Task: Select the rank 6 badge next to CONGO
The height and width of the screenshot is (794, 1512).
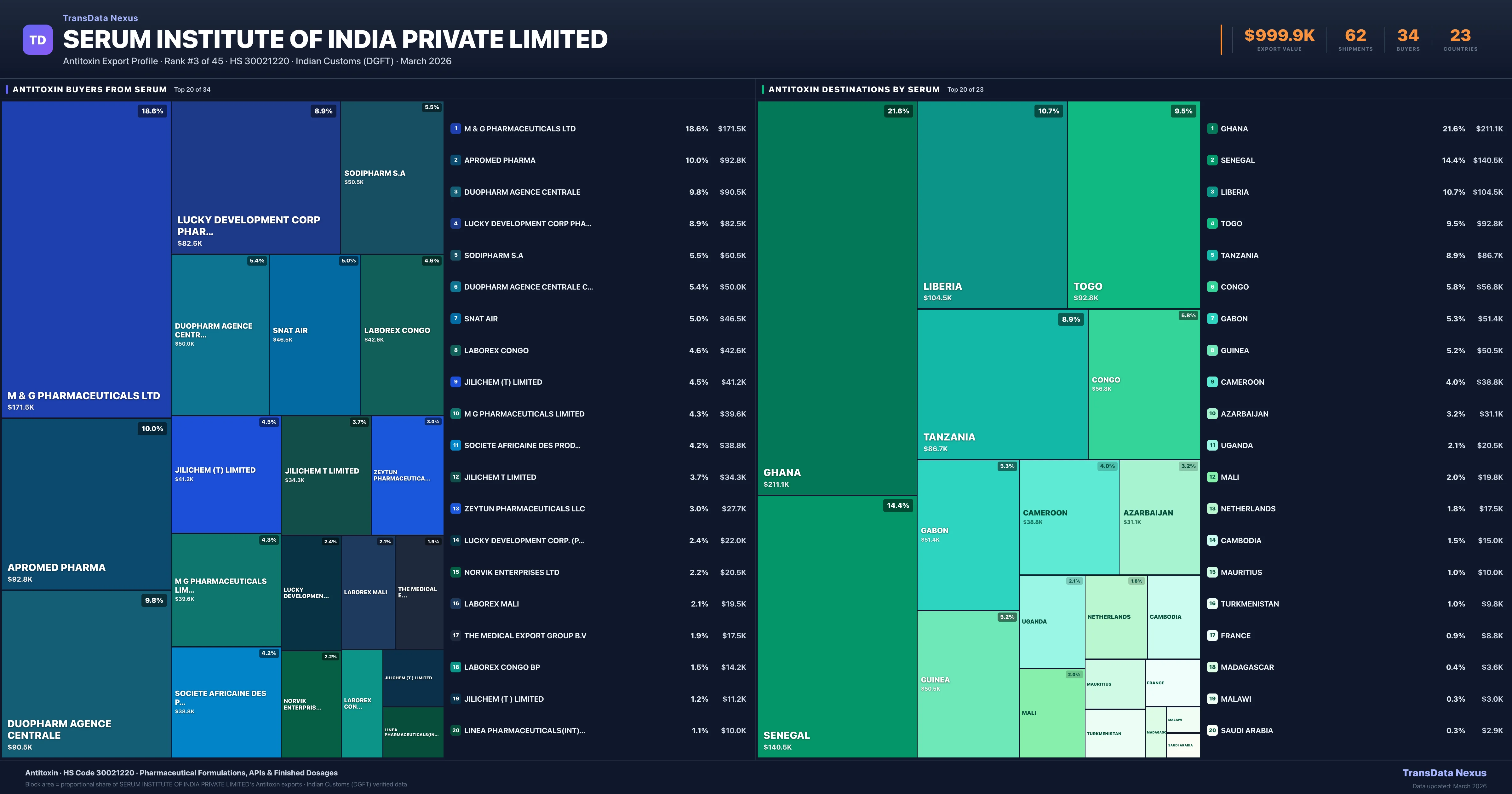Action: pos(1212,287)
